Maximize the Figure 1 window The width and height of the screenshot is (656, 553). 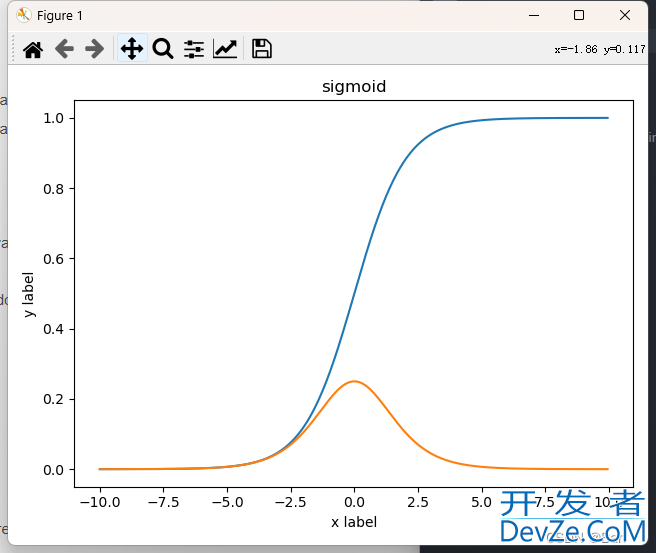tap(579, 15)
